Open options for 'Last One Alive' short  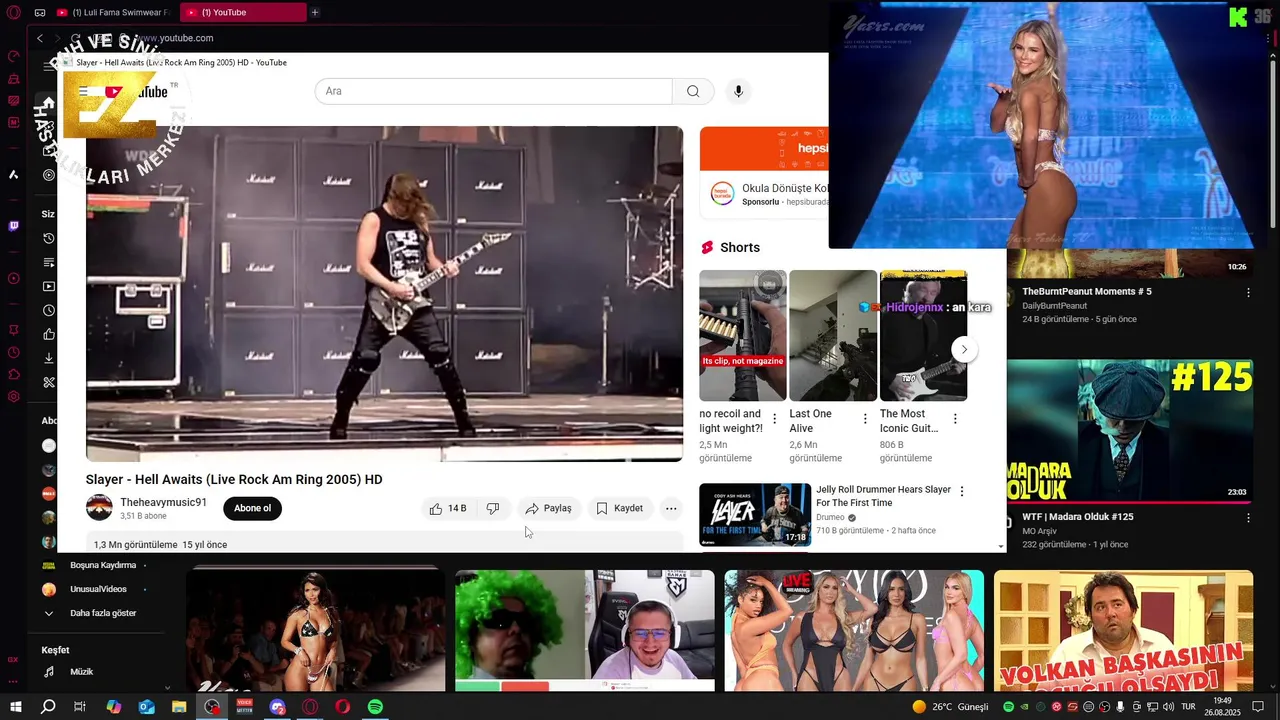click(x=865, y=419)
